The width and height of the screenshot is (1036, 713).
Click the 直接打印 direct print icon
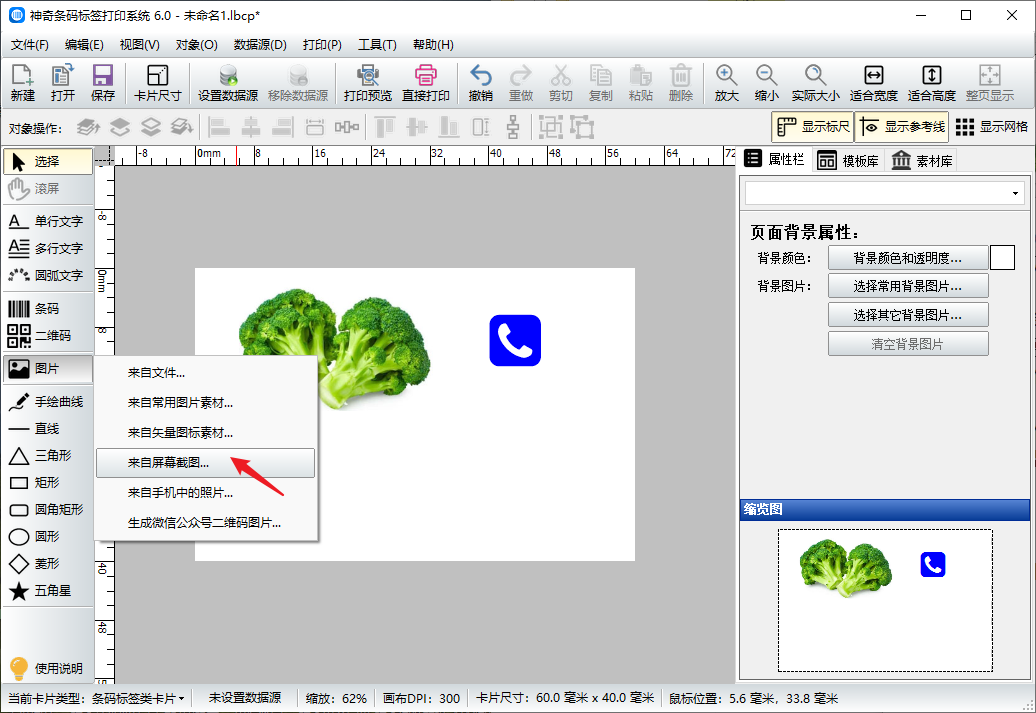(x=426, y=83)
